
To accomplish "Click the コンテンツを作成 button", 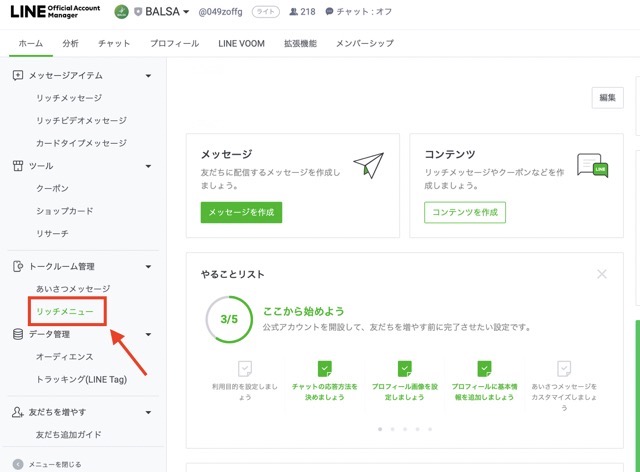I will coord(465,212).
